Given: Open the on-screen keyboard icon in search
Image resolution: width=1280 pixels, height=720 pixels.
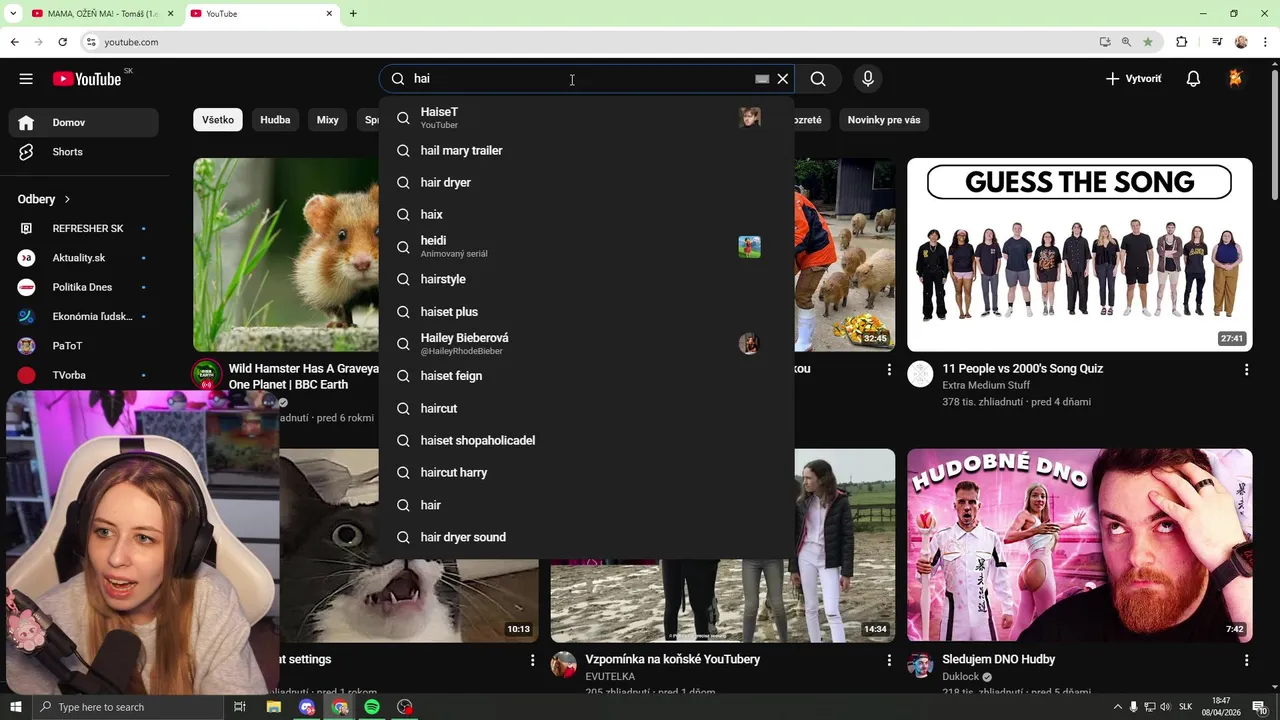Looking at the screenshot, I should 762,79.
